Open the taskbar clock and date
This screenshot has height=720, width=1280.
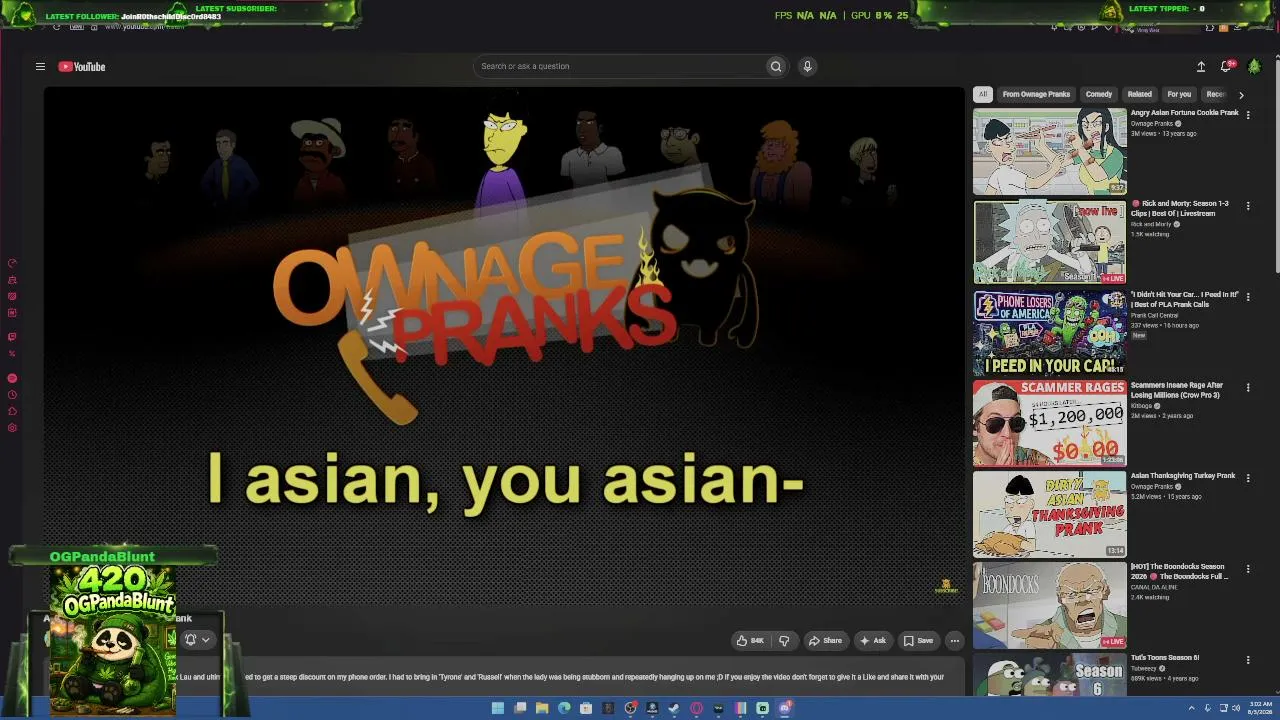(x=1261, y=708)
